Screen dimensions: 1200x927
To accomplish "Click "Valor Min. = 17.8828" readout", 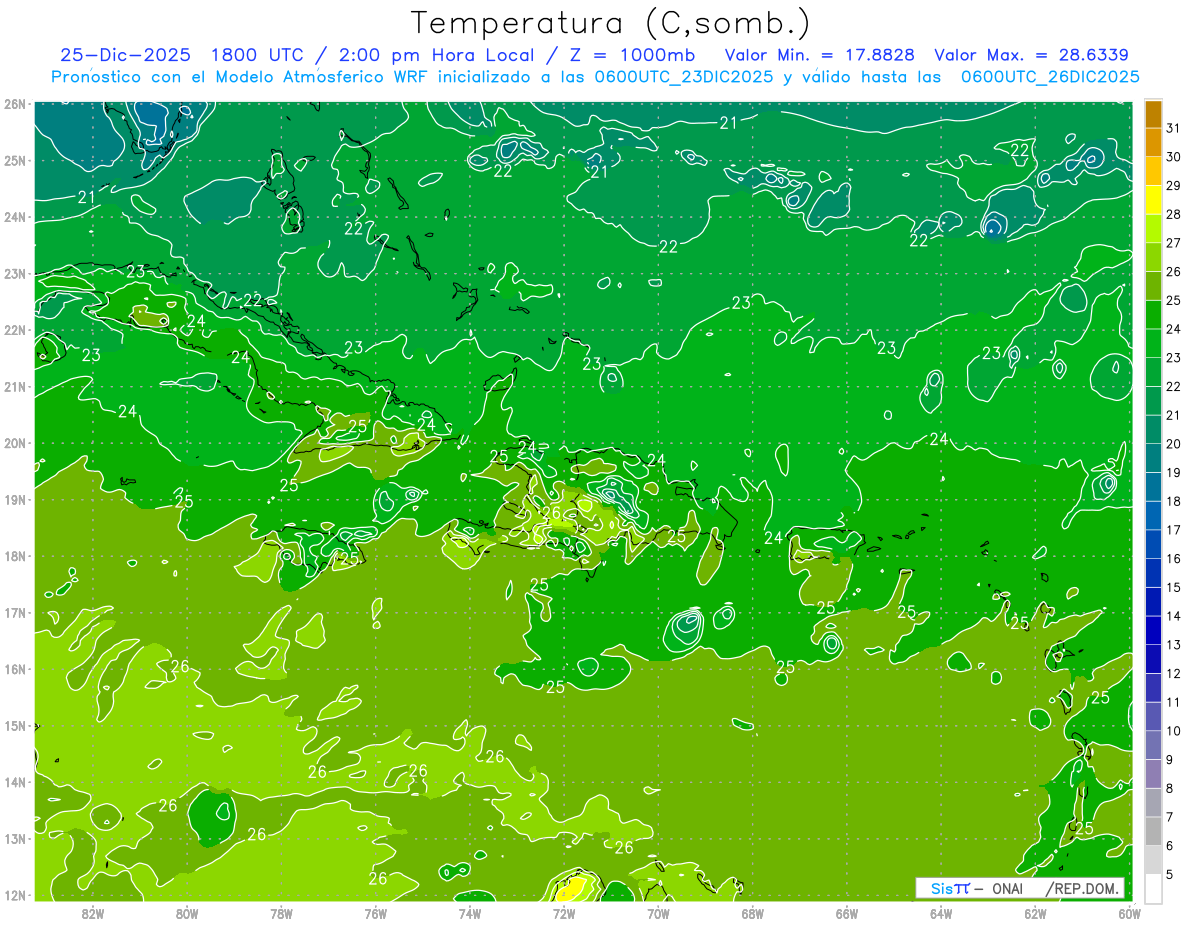I will point(818,56).
